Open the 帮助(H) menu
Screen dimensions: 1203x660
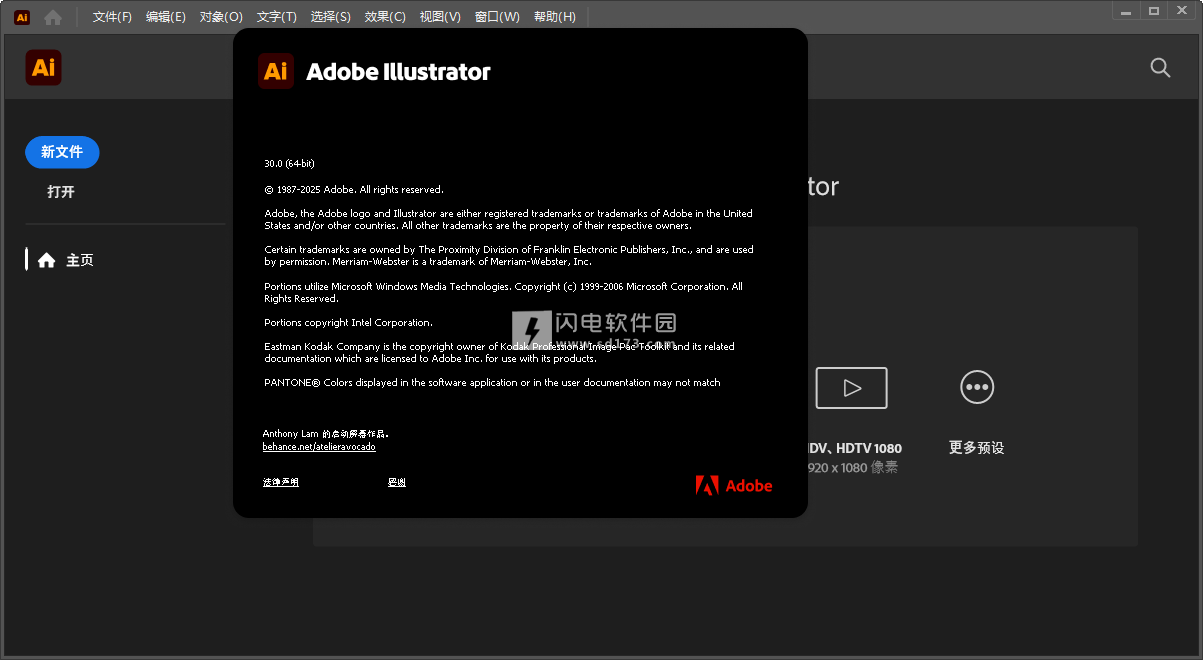(x=555, y=17)
